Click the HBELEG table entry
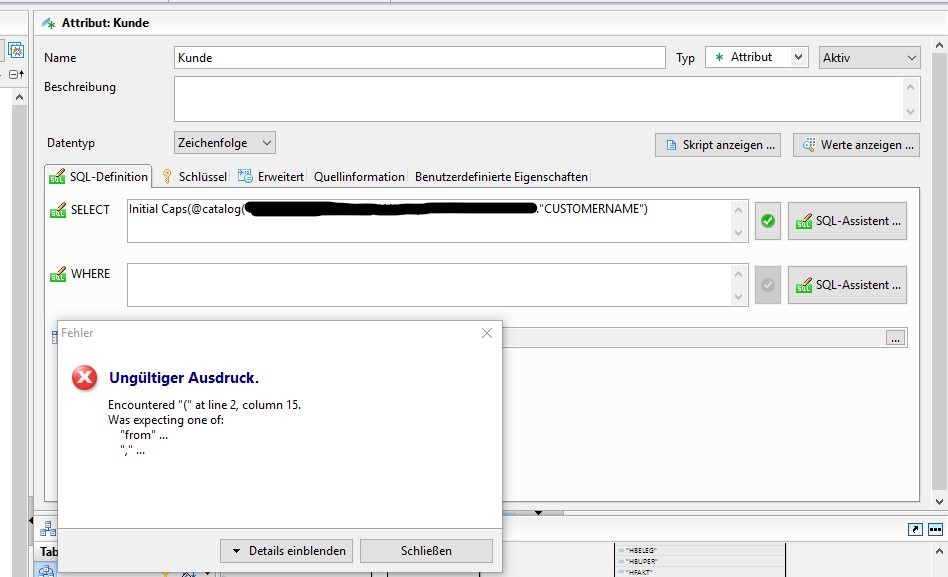 (641, 550)
